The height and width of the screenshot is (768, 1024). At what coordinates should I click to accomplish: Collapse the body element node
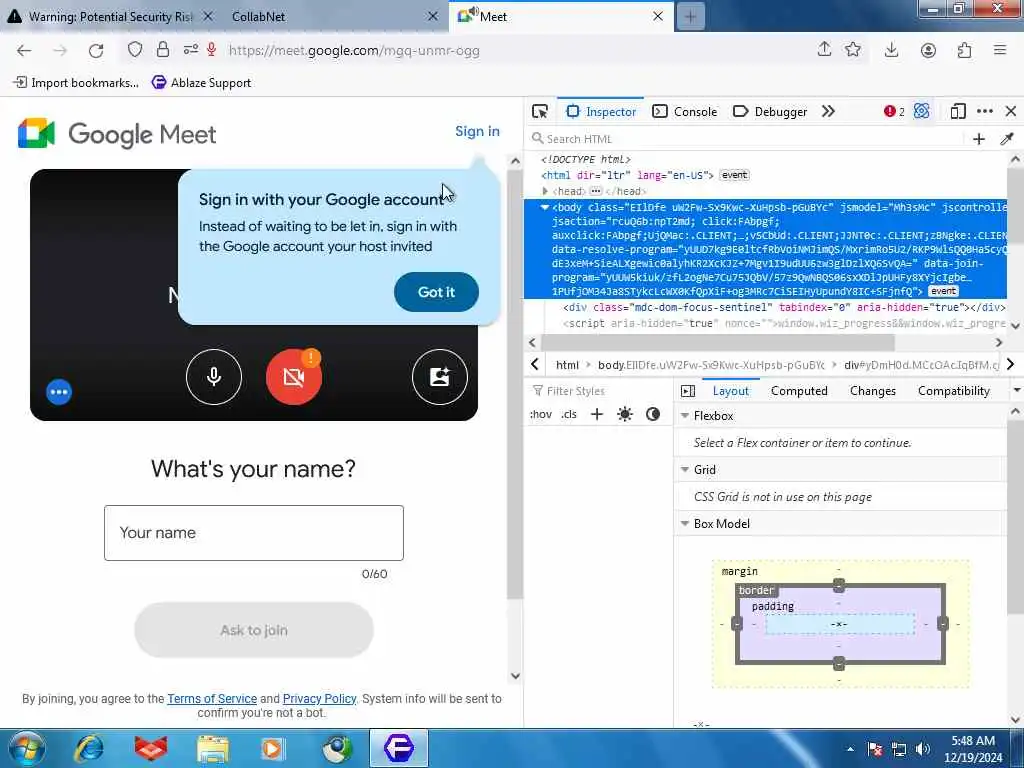(545, 207)
